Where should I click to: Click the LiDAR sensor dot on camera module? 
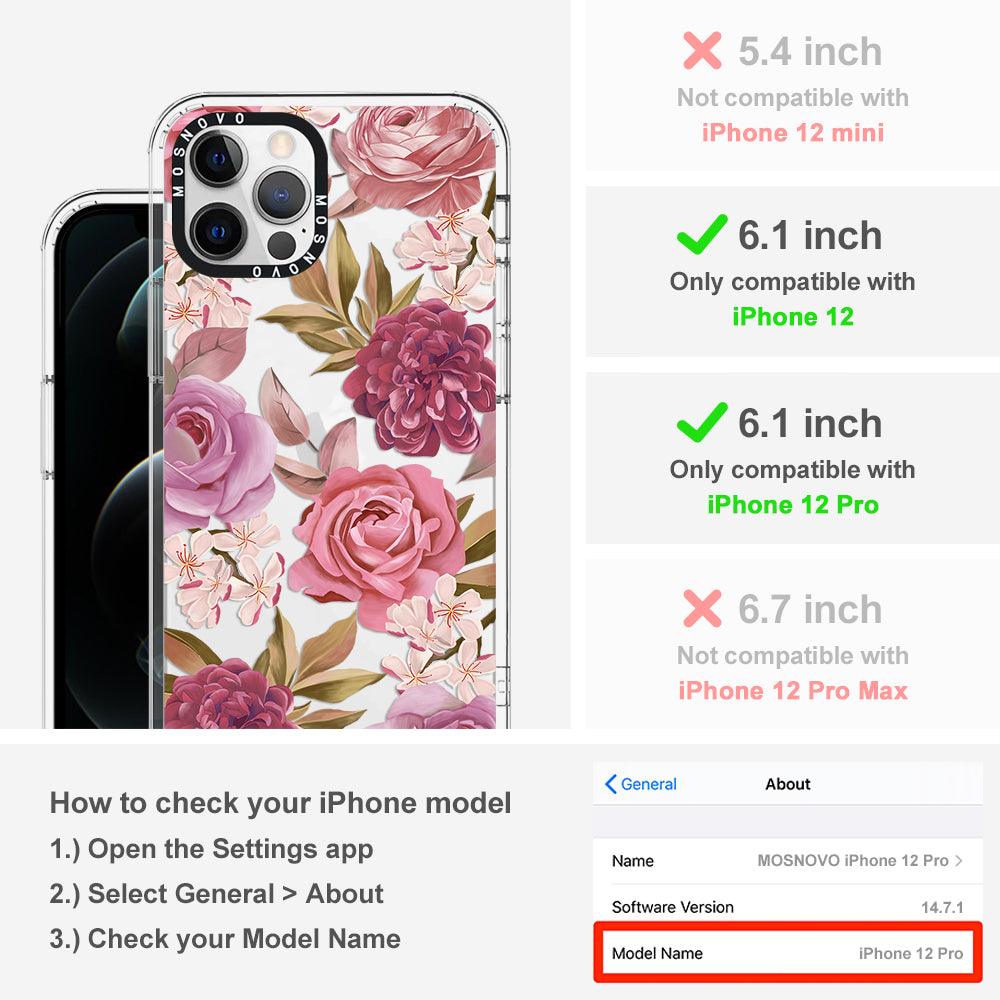point(281,245)
